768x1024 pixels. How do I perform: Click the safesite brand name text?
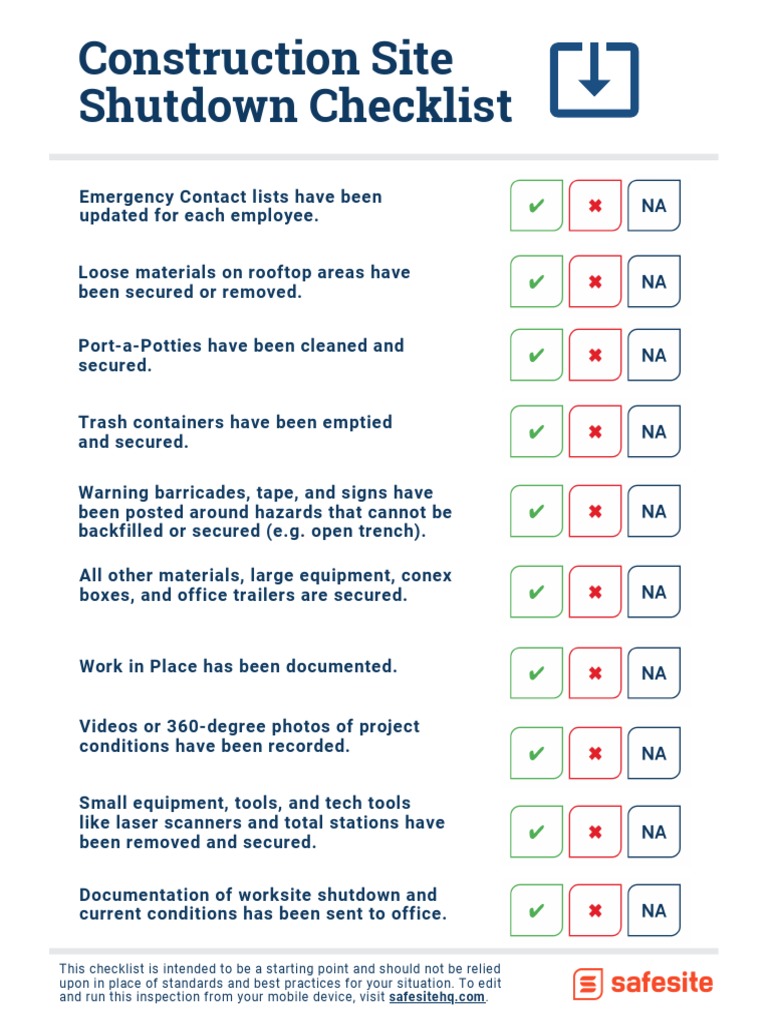click(x=661, y=983)
